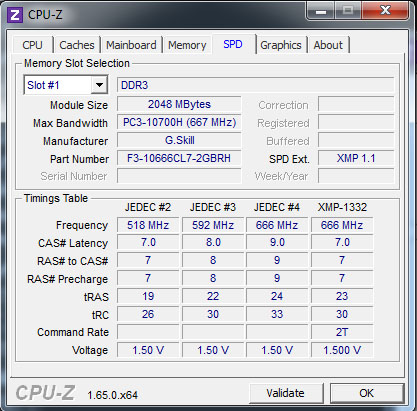417x411 pixels.
Task: Switch to the CPU tab
Action: [x=32, y=45]
